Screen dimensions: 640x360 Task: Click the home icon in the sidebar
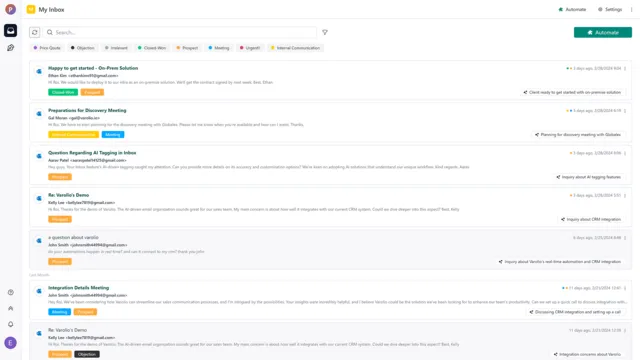click(x=11, y=308)
